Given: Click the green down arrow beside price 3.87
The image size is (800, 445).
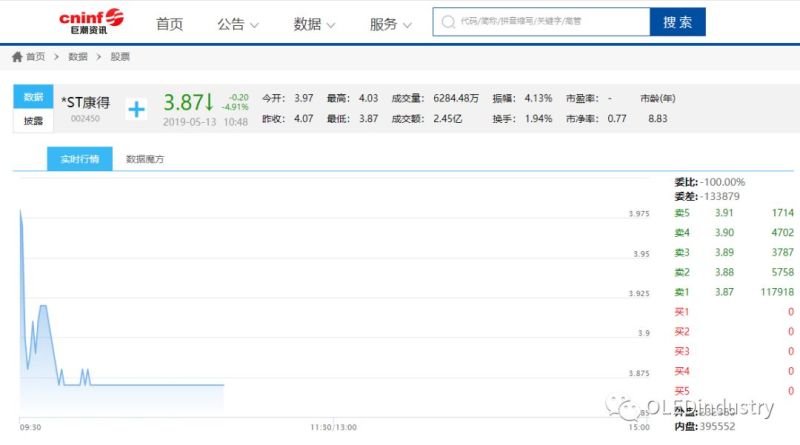Looking at the screenshot, I should tap(210, 102).
